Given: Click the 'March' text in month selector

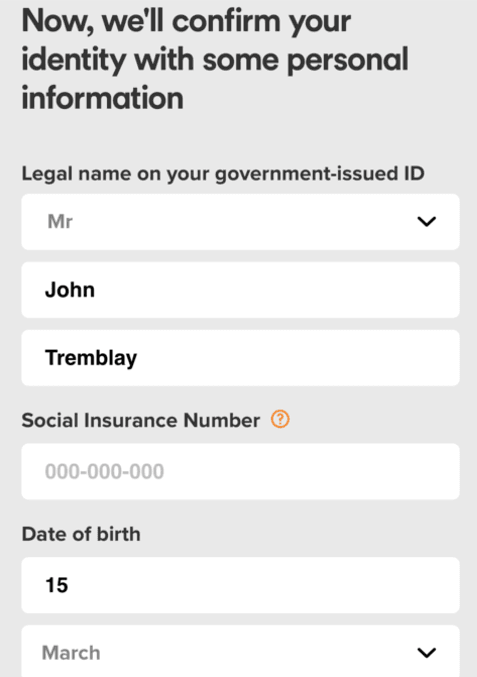Looking at the screenshot, I should point(71,653).
